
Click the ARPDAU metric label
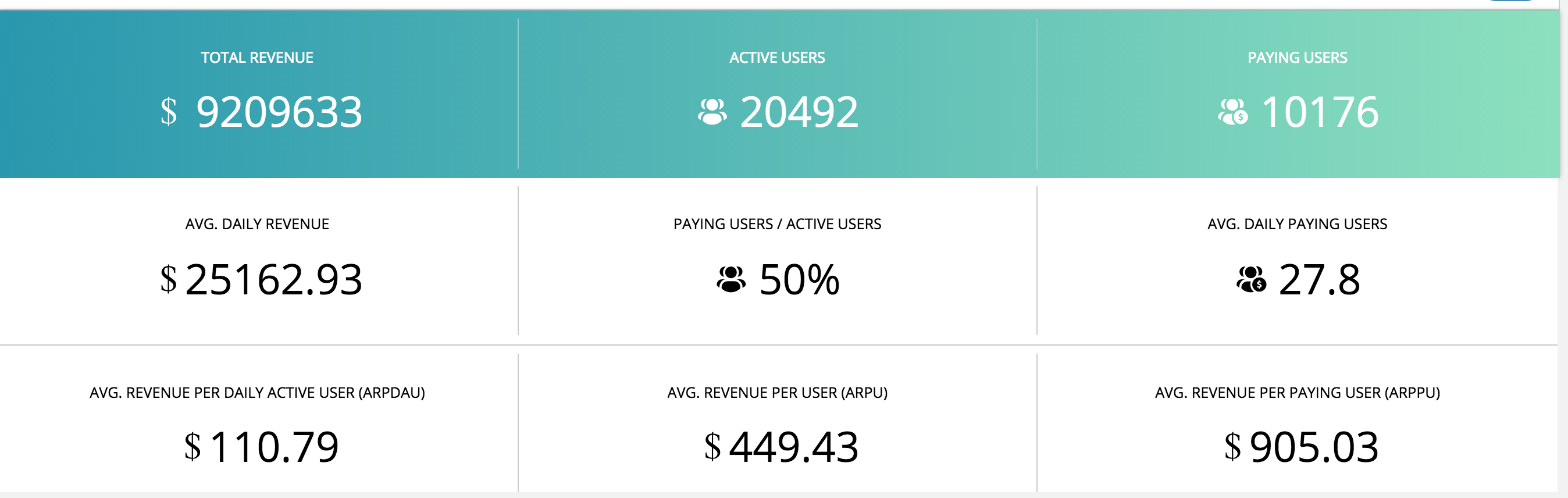coord(257,393)
